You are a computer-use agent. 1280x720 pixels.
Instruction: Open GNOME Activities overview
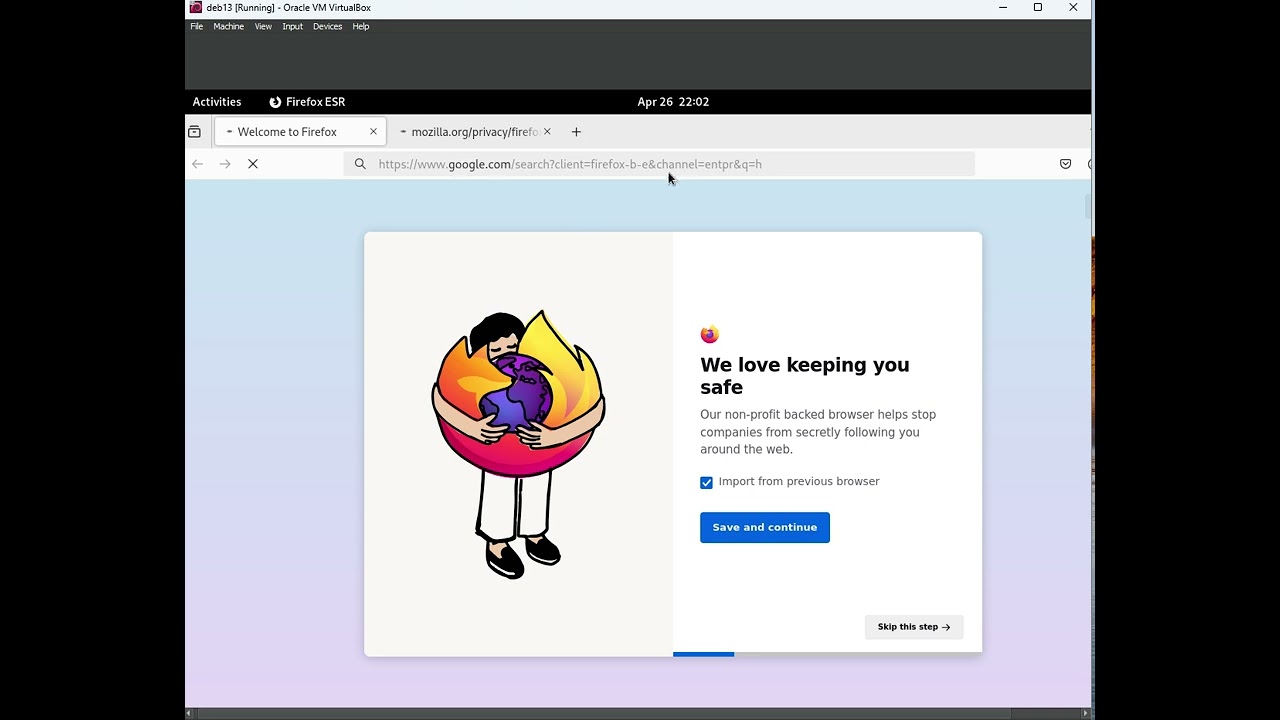coord(217,102)
